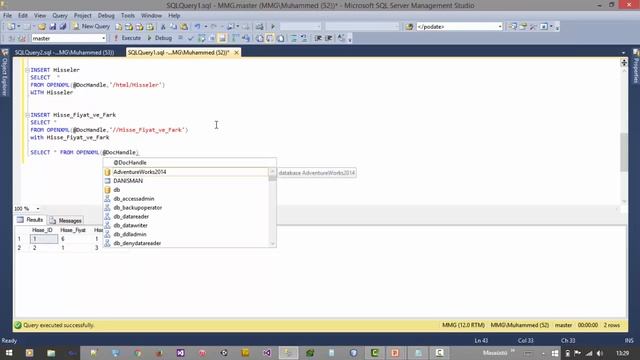Click the Cut scissors icon
Screen dimensions: 640x360
pos(163,27)
